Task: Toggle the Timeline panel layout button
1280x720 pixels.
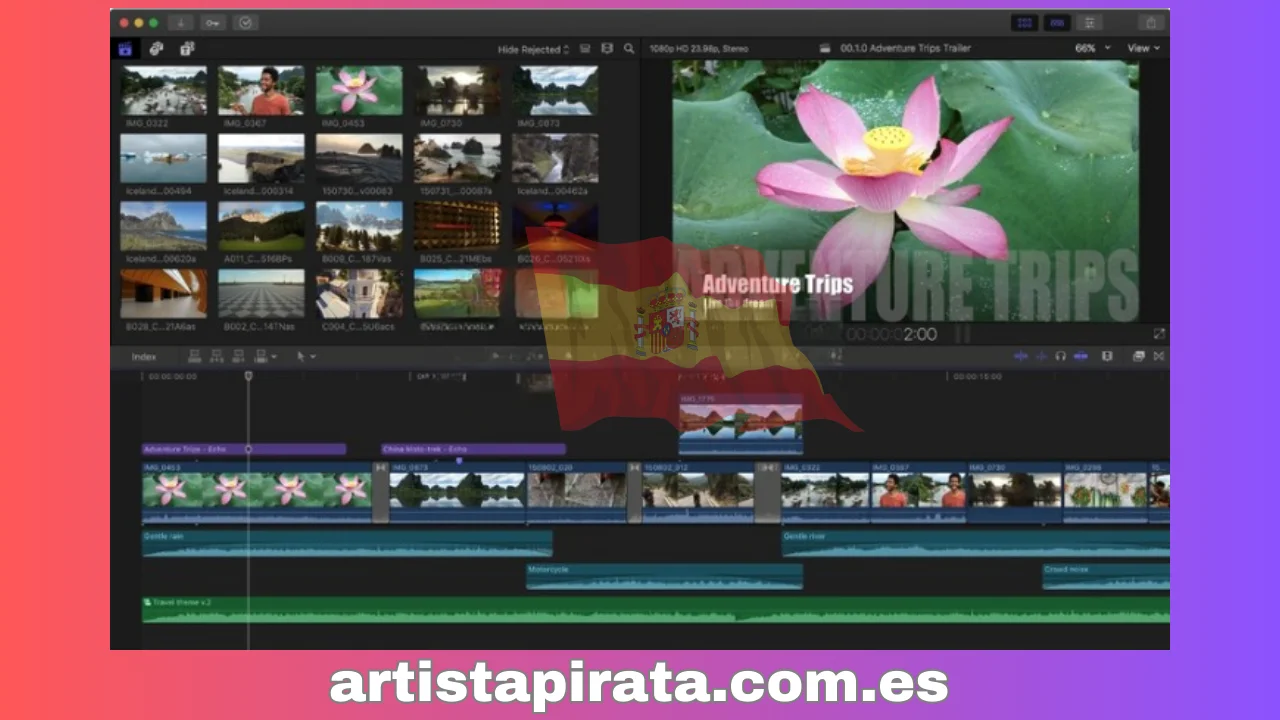Action: (x=1056, y=22)
